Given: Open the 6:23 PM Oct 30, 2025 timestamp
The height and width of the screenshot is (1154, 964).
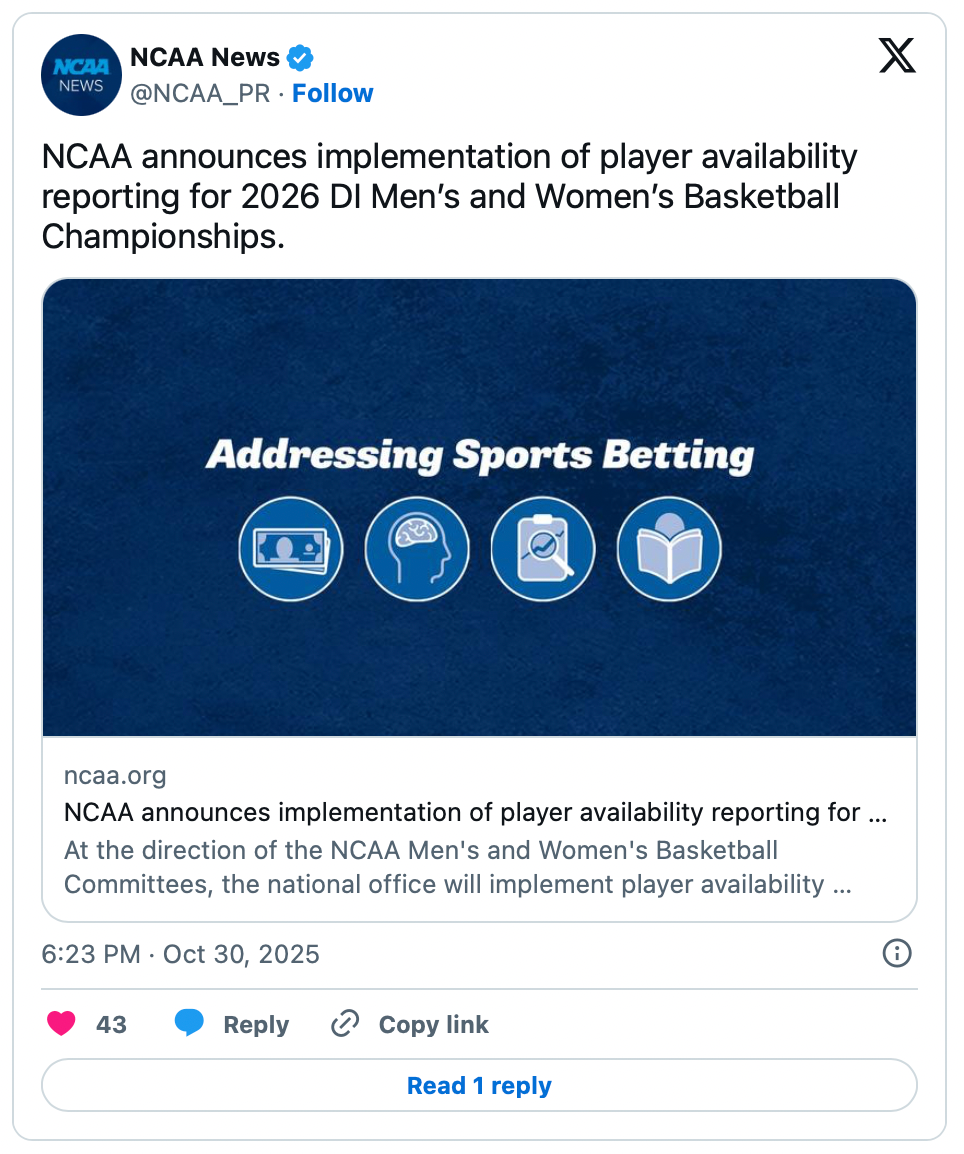Looking at the screenshot, I should click(x=180, y=953).
